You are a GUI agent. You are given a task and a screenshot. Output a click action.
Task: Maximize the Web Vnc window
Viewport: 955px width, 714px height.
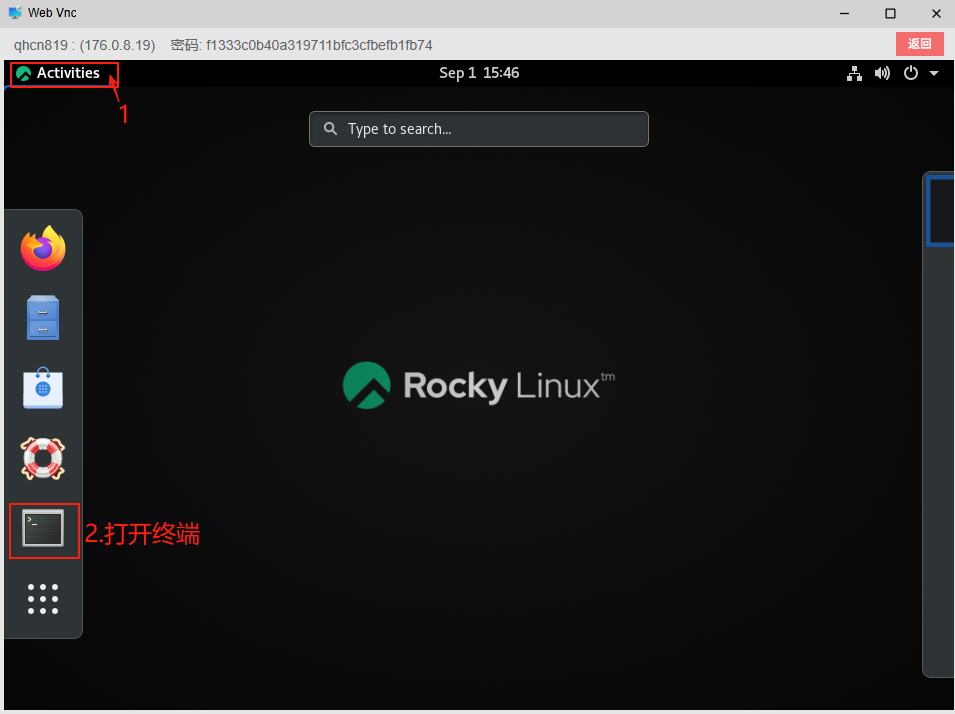(890, 13)
